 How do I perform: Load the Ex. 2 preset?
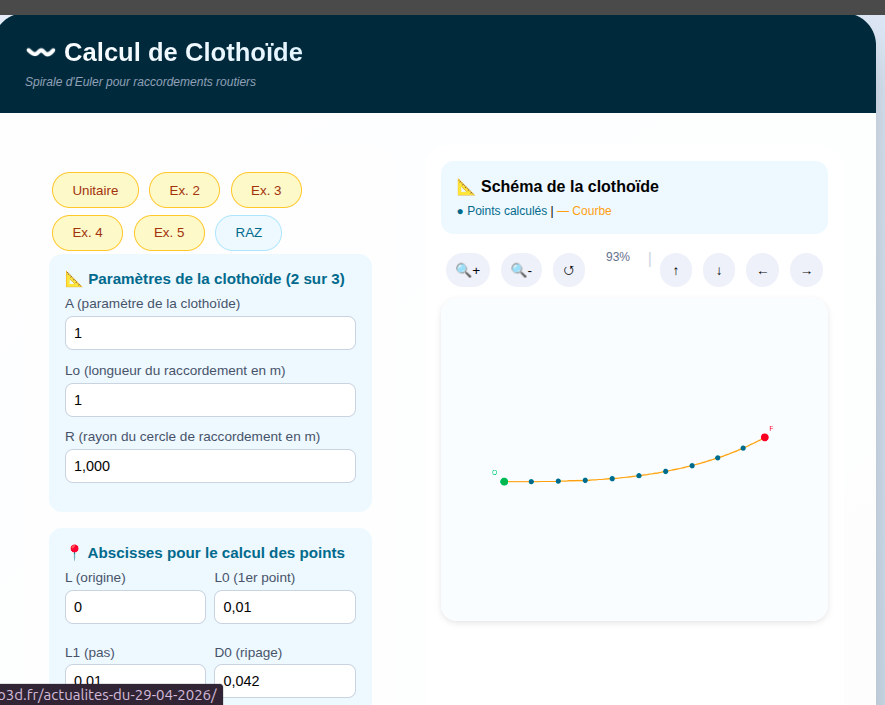[184, 190]
